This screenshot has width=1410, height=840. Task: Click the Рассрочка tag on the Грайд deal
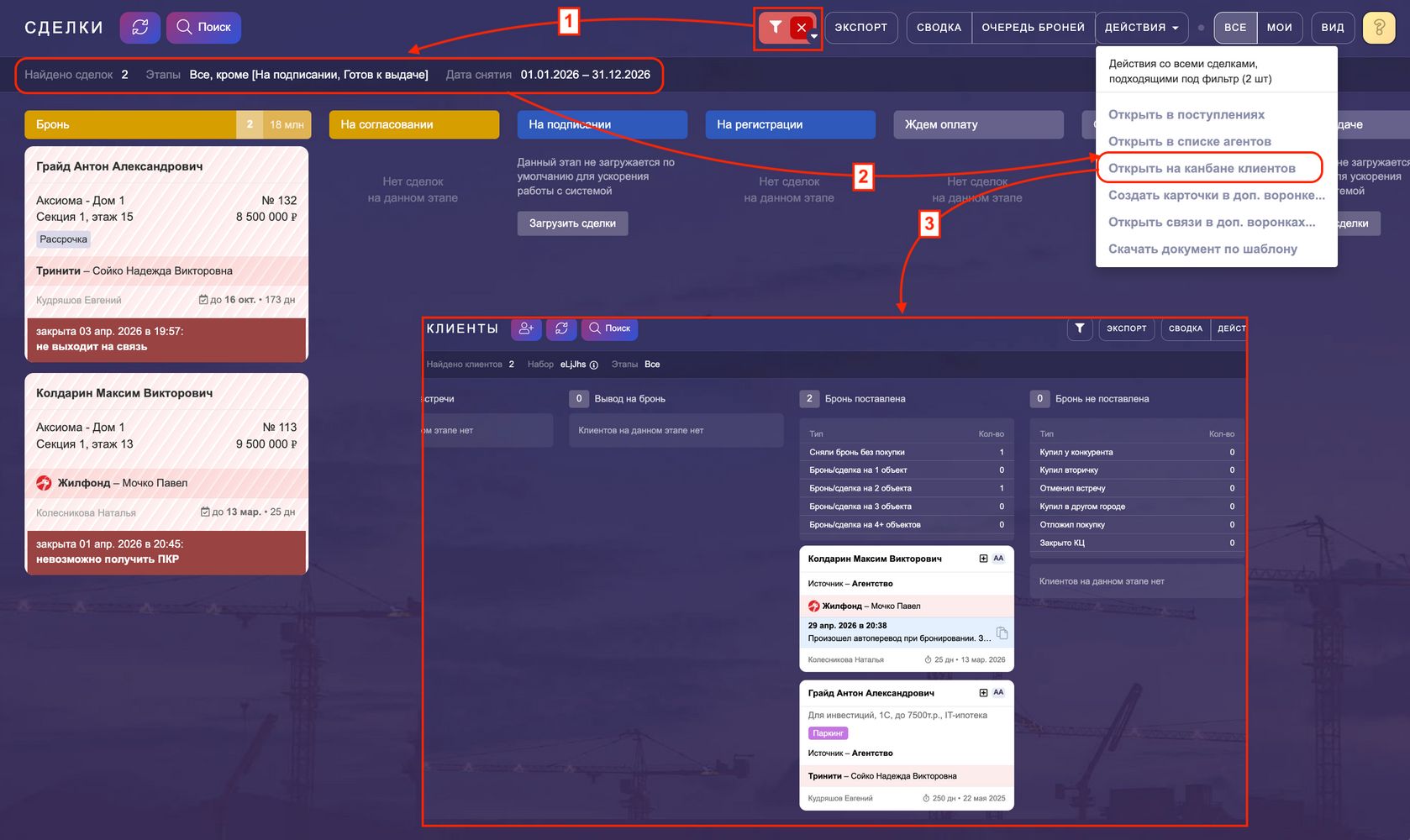[63, 239]
